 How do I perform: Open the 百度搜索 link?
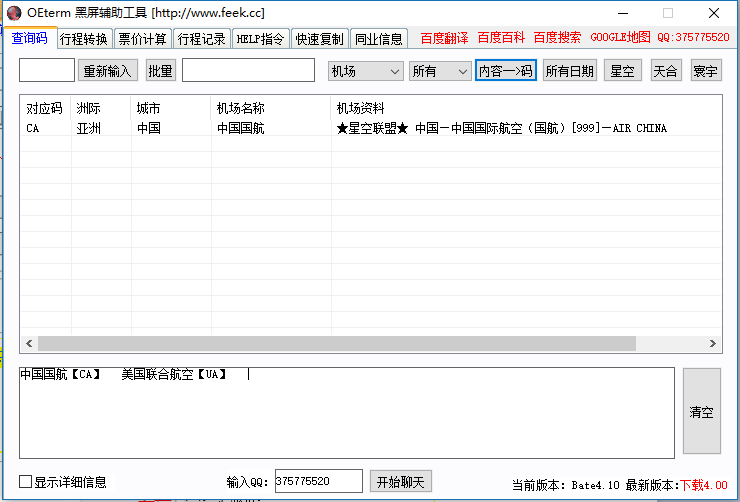click(x=557, y=38)
